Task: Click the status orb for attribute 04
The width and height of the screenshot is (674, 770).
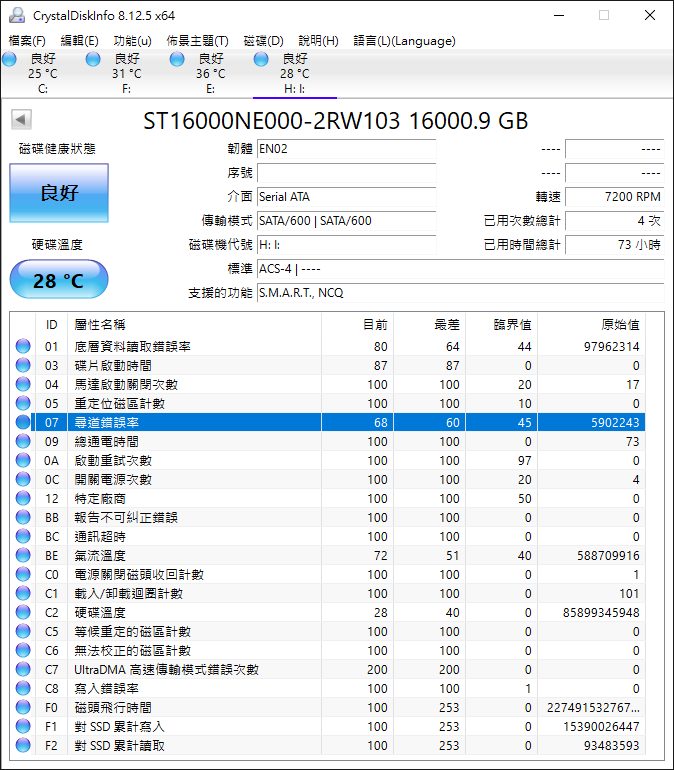Action: pos(23,384)
